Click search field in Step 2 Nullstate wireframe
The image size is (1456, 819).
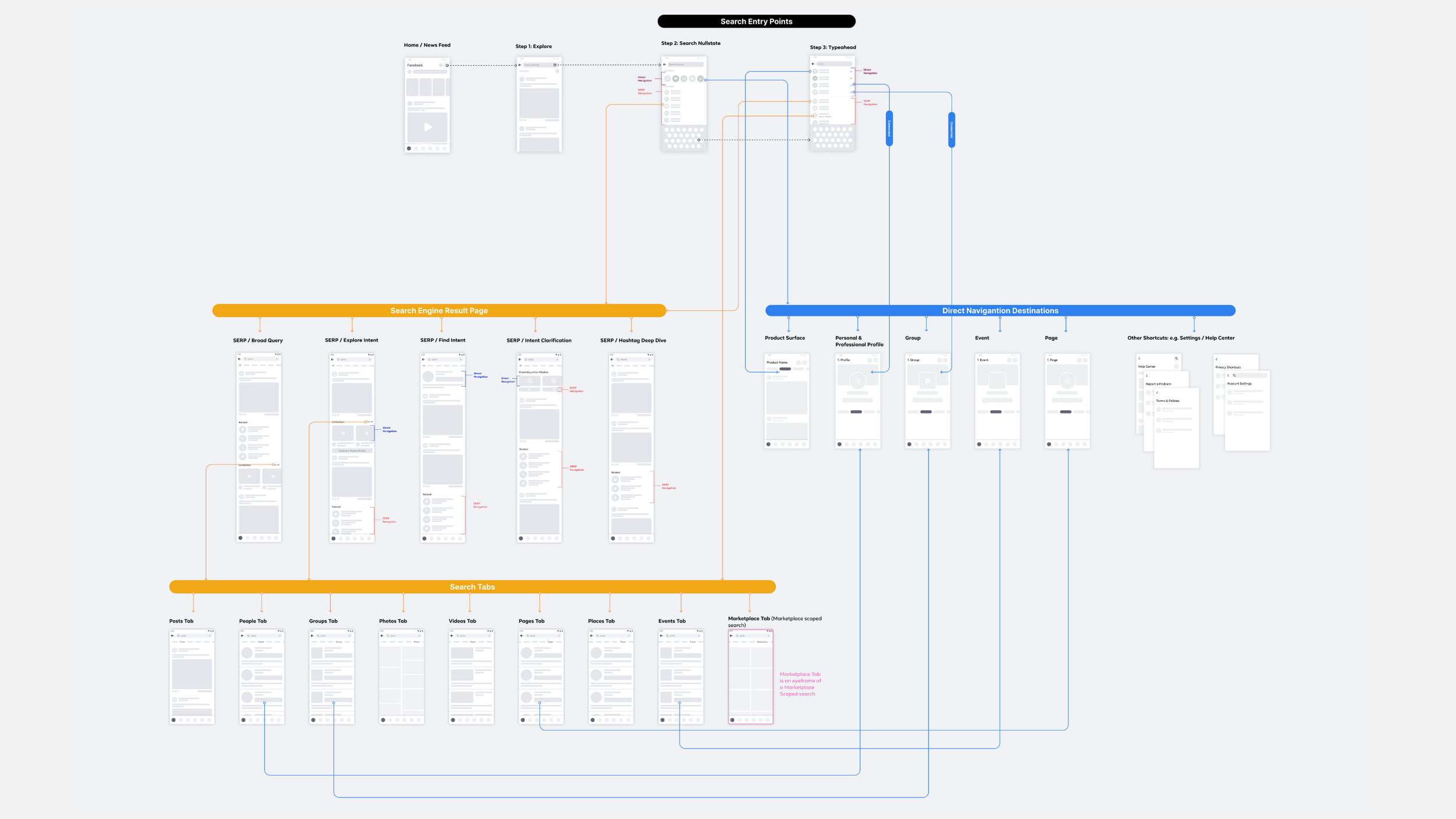685,65
